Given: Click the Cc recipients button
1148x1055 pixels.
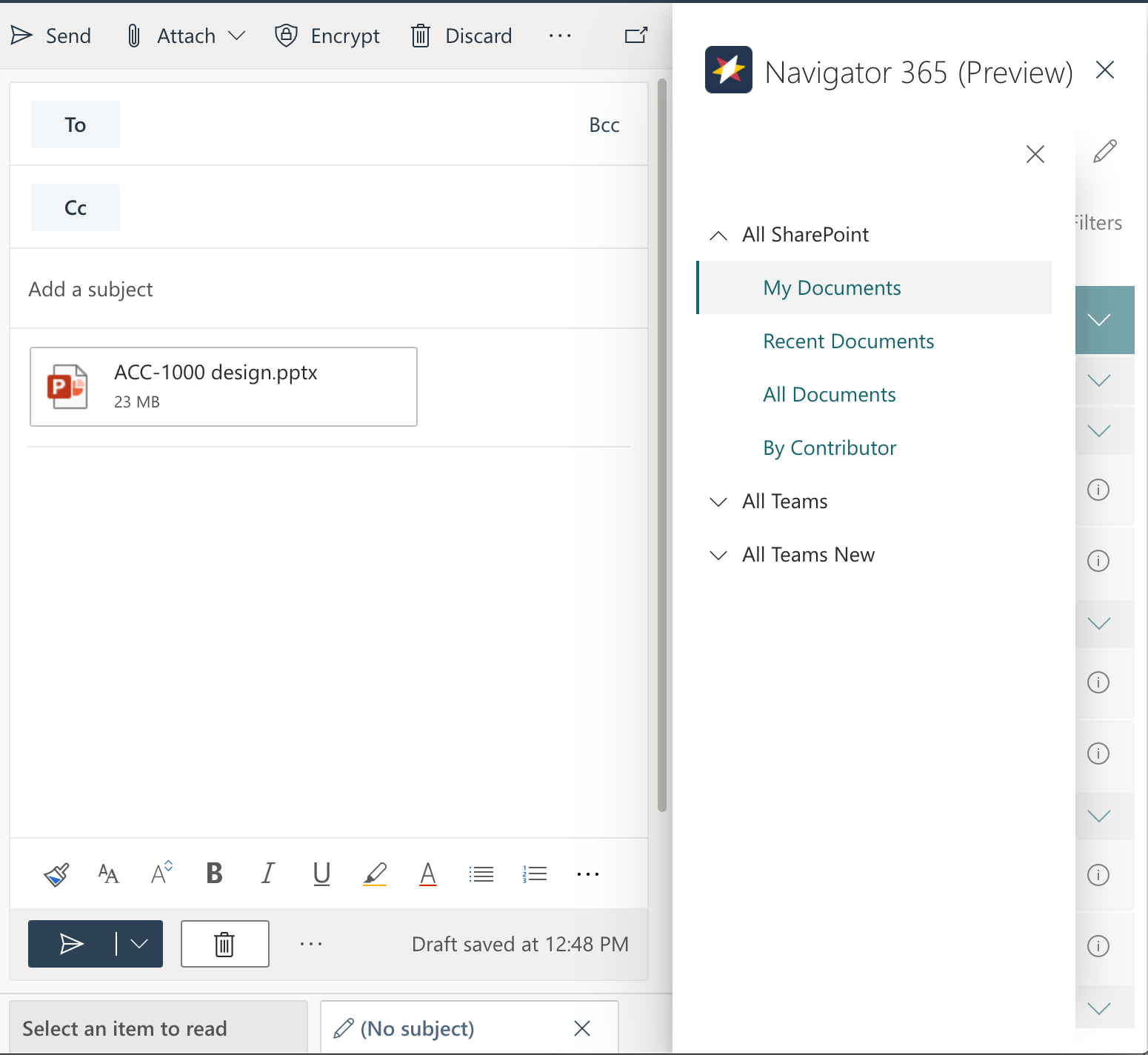Looking at the screenshot, I should pyautogui.click(x=76, y=207).
